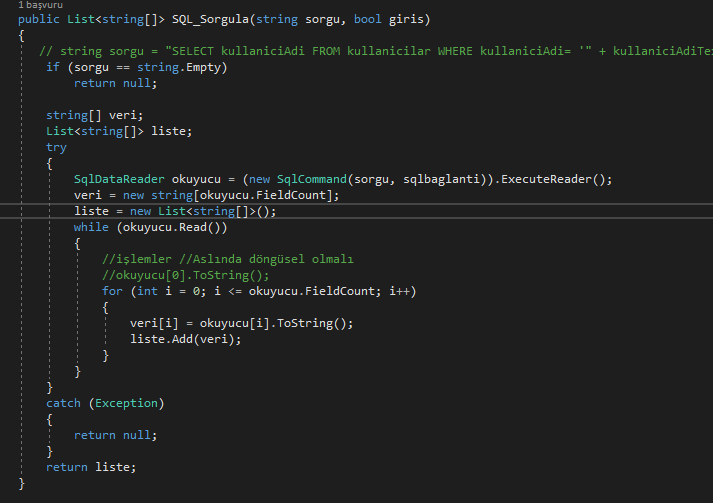Click the commented SELECT kullaniciAdi query line
The width and height of the screenshot is (713, 503).
coord(376,51)
